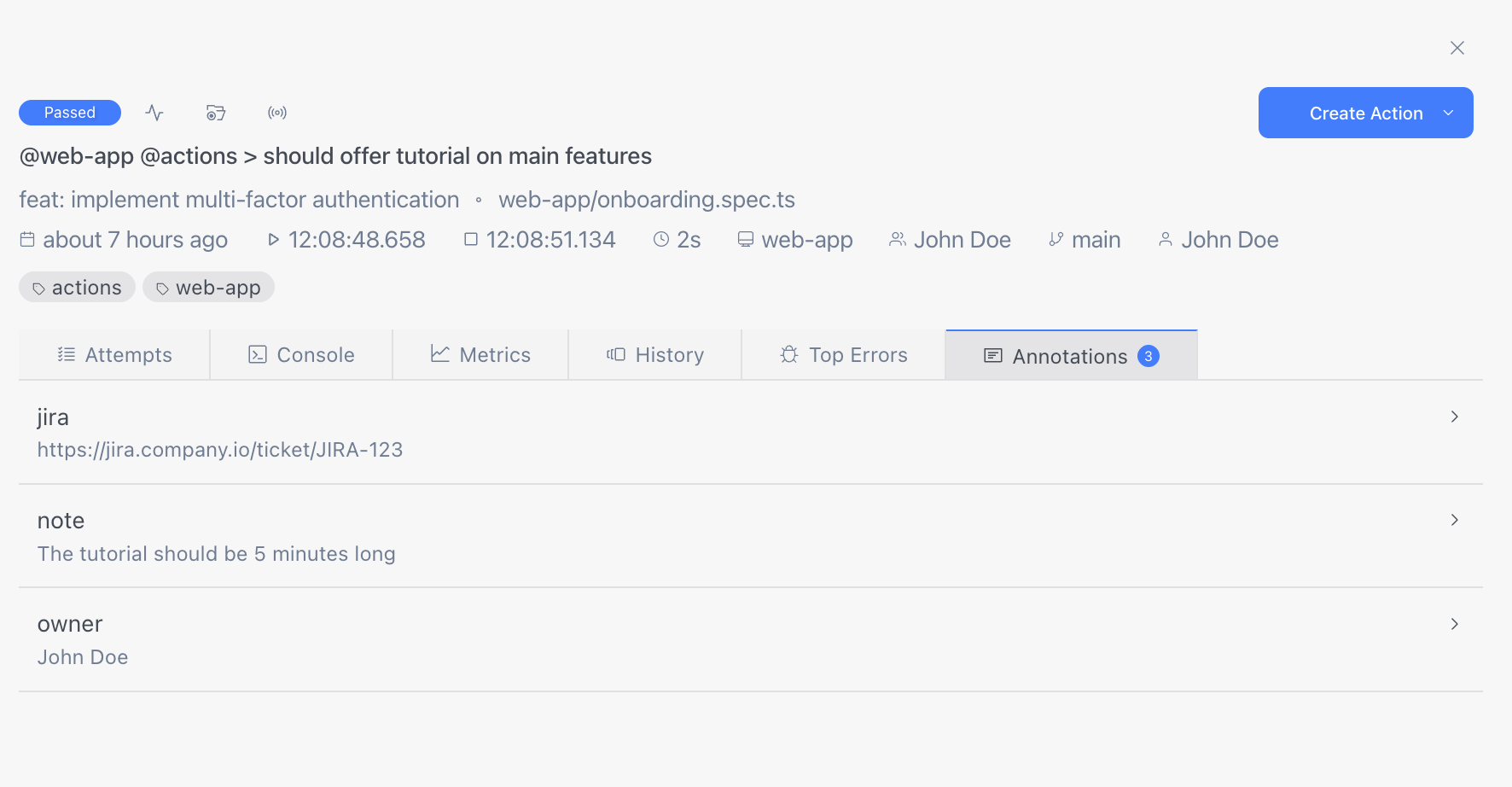Switch to the Metrics tab
The width and height of the screenshot is (1512, 787).
point(480,355)
